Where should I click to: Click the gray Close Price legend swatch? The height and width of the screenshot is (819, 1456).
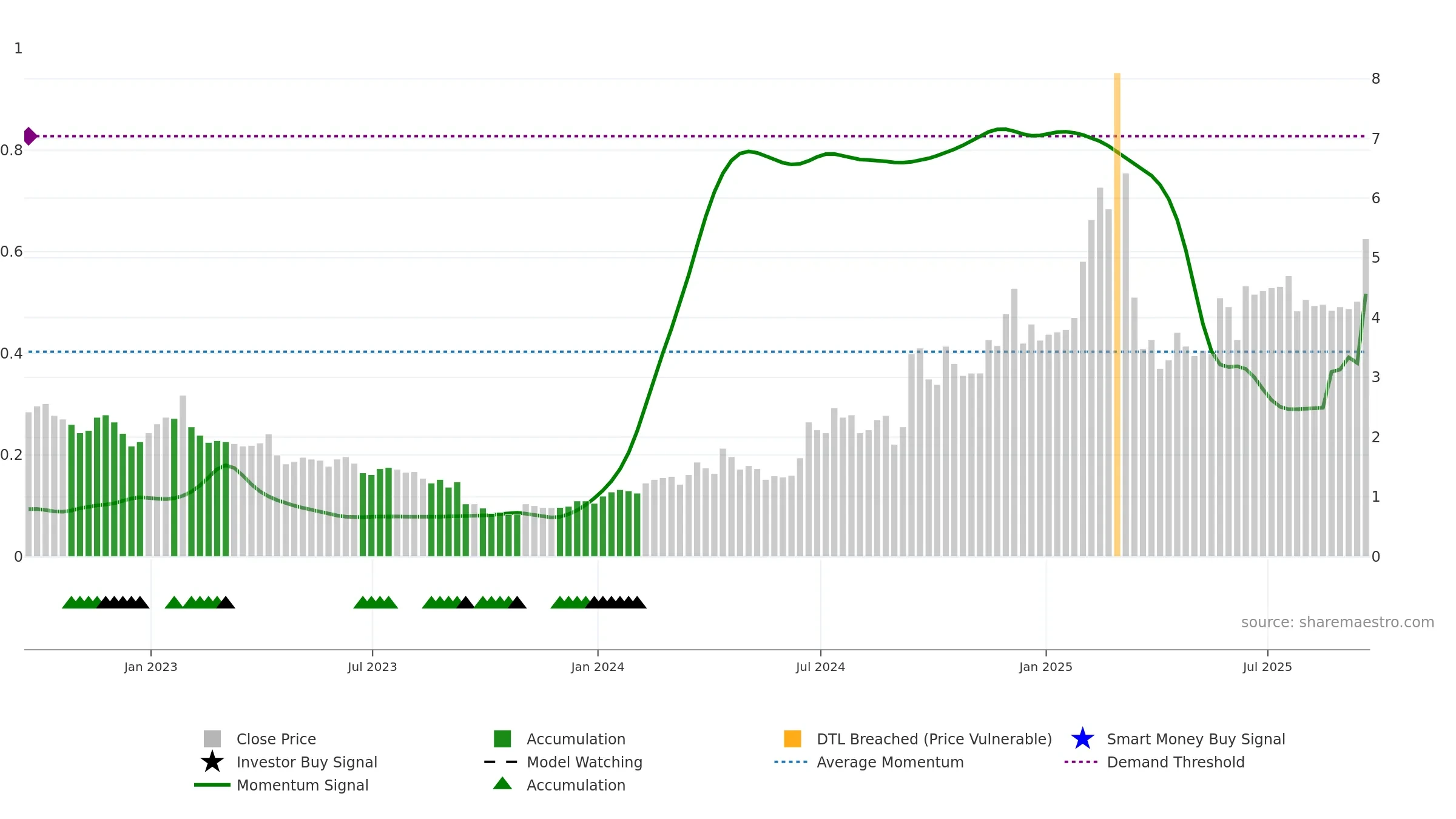(x=212, y=739)
